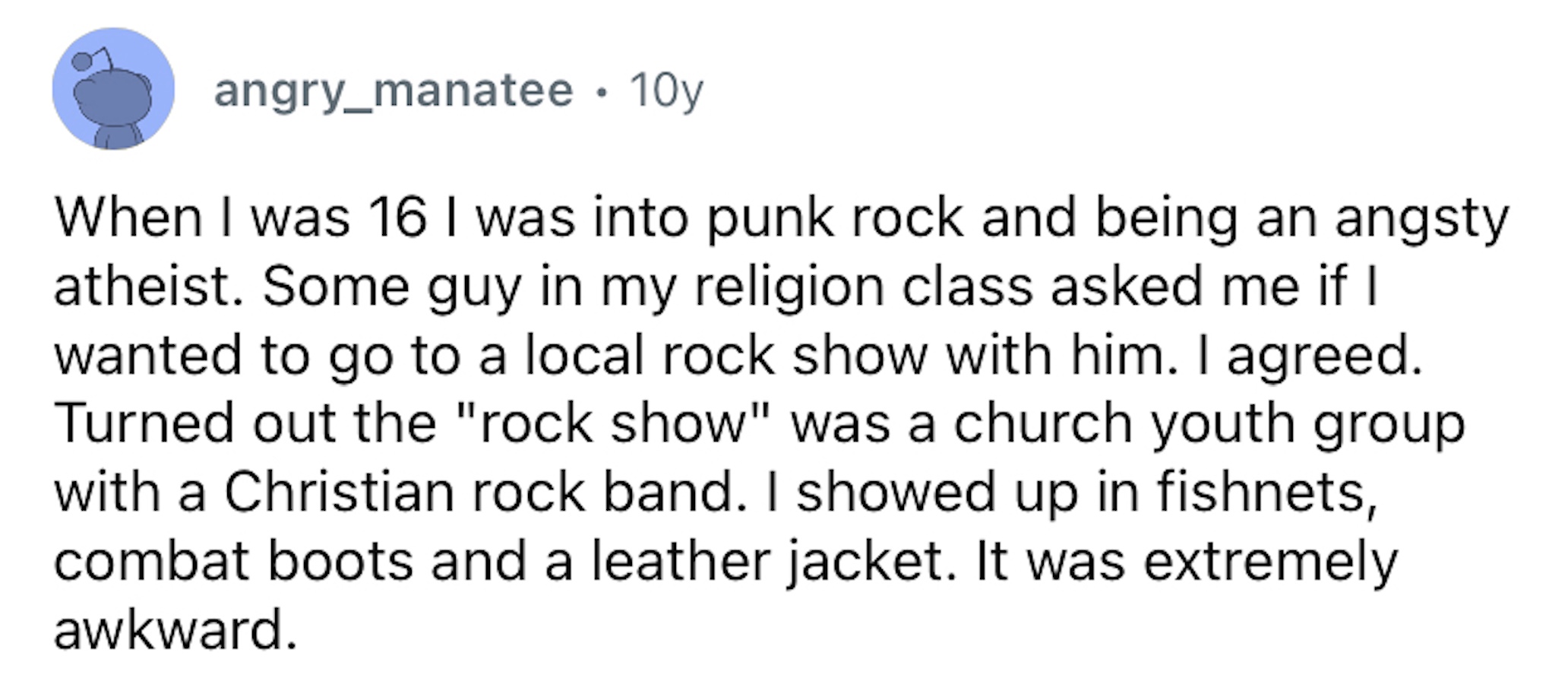Click the word "fishnets" in the comment
The image size is (1568, 678).
point(1266,492)
